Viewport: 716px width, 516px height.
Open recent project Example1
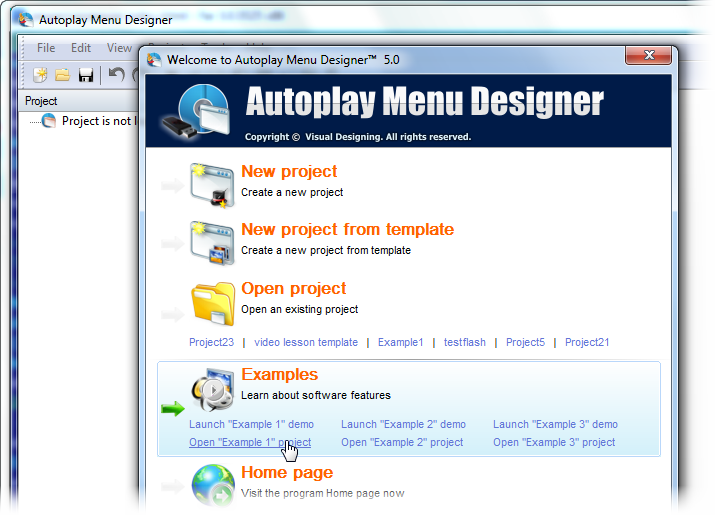click(x=400, y=342)
